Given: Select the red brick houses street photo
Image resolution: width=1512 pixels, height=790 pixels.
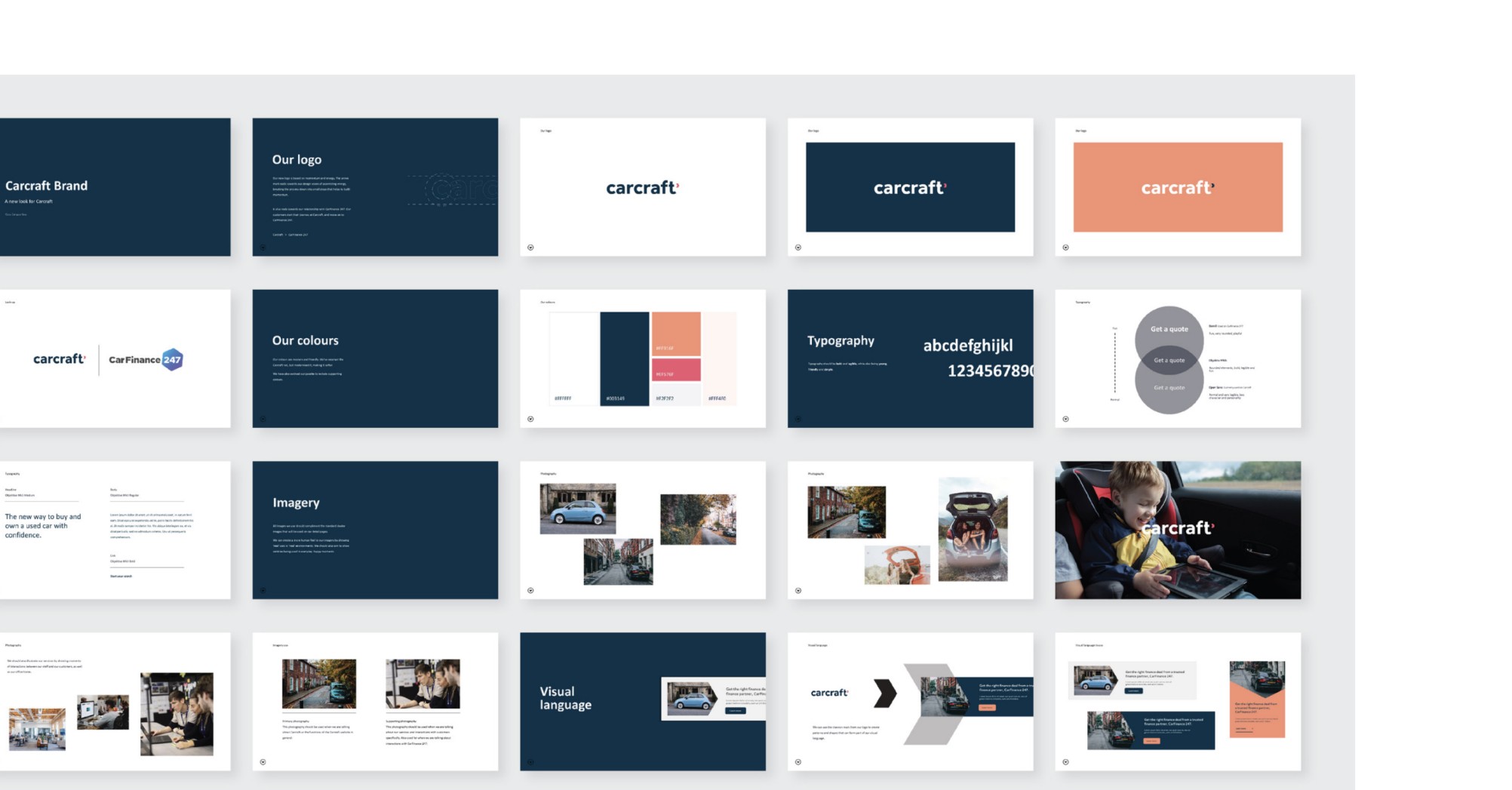Looking at the screenshot, I should tap(847, 512).
